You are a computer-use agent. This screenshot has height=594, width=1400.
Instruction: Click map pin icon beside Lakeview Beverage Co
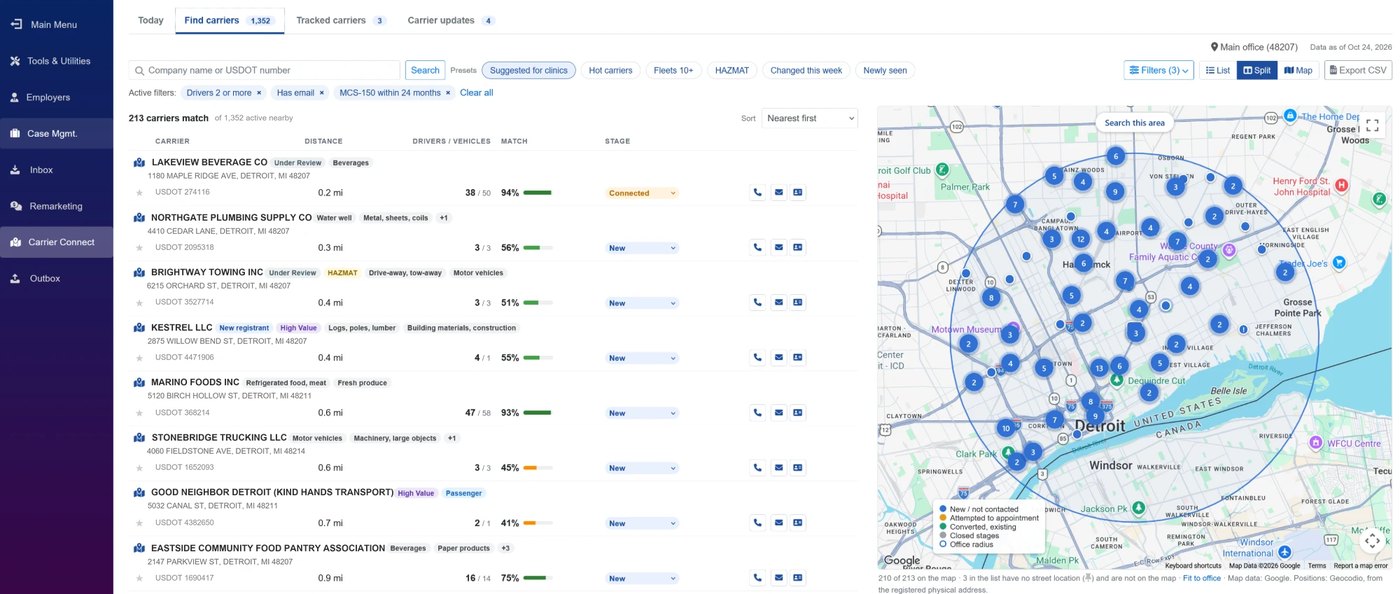139,162
